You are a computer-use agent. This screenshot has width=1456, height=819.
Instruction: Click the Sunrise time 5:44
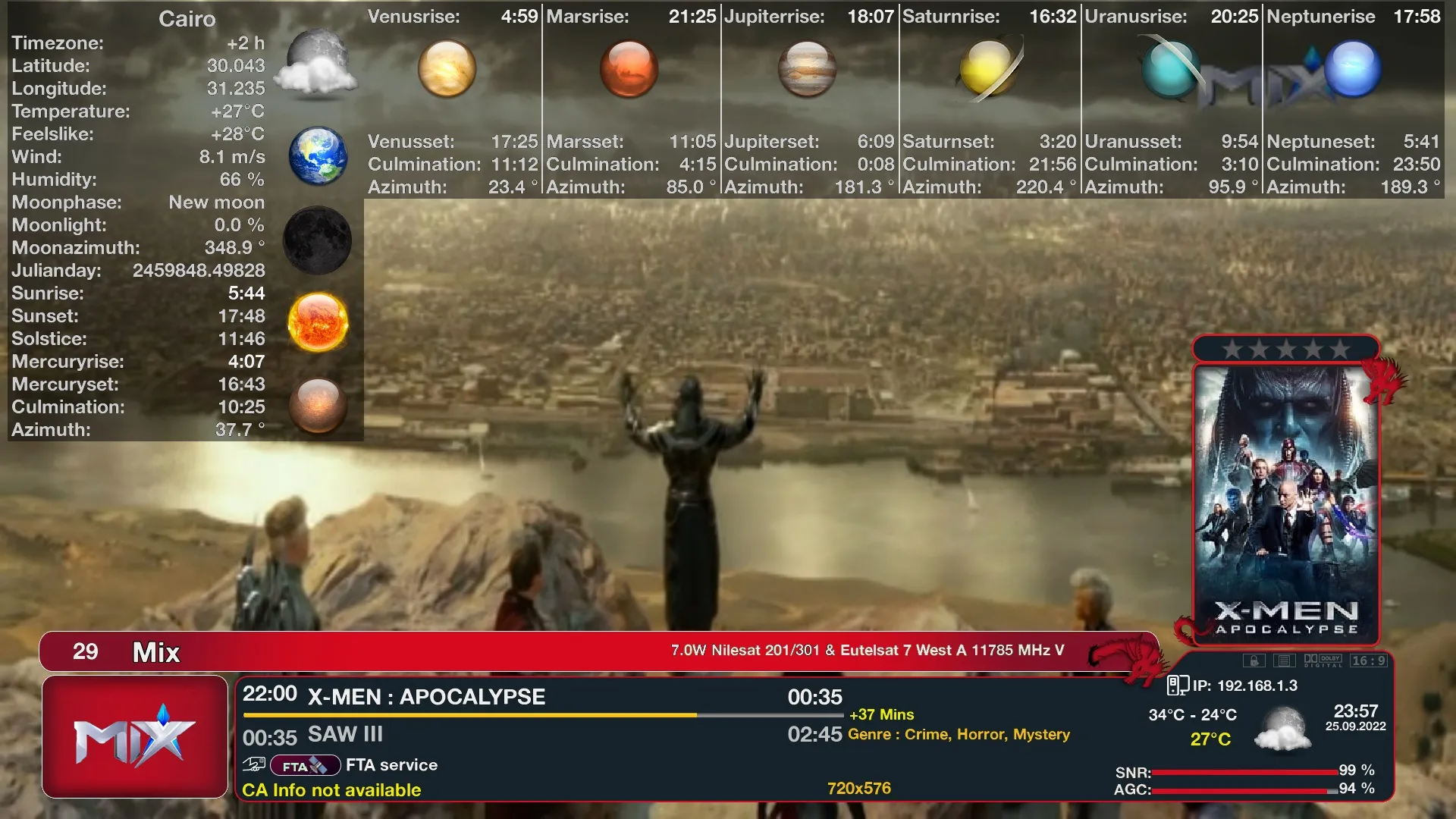point(246,293)
